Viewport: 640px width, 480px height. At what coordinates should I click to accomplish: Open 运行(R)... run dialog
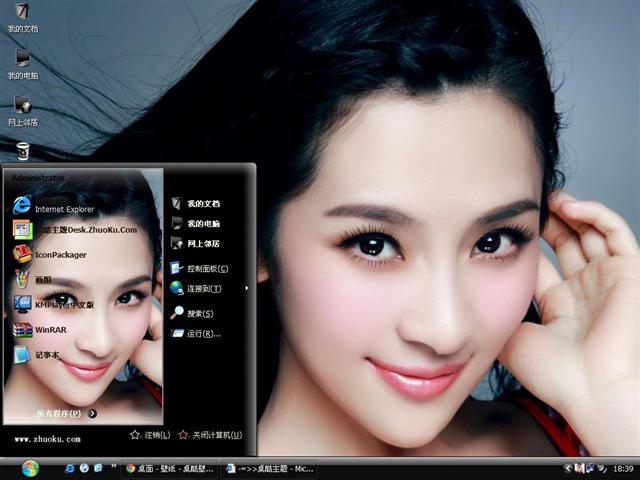pyautogui.click(x=196, y=333)
